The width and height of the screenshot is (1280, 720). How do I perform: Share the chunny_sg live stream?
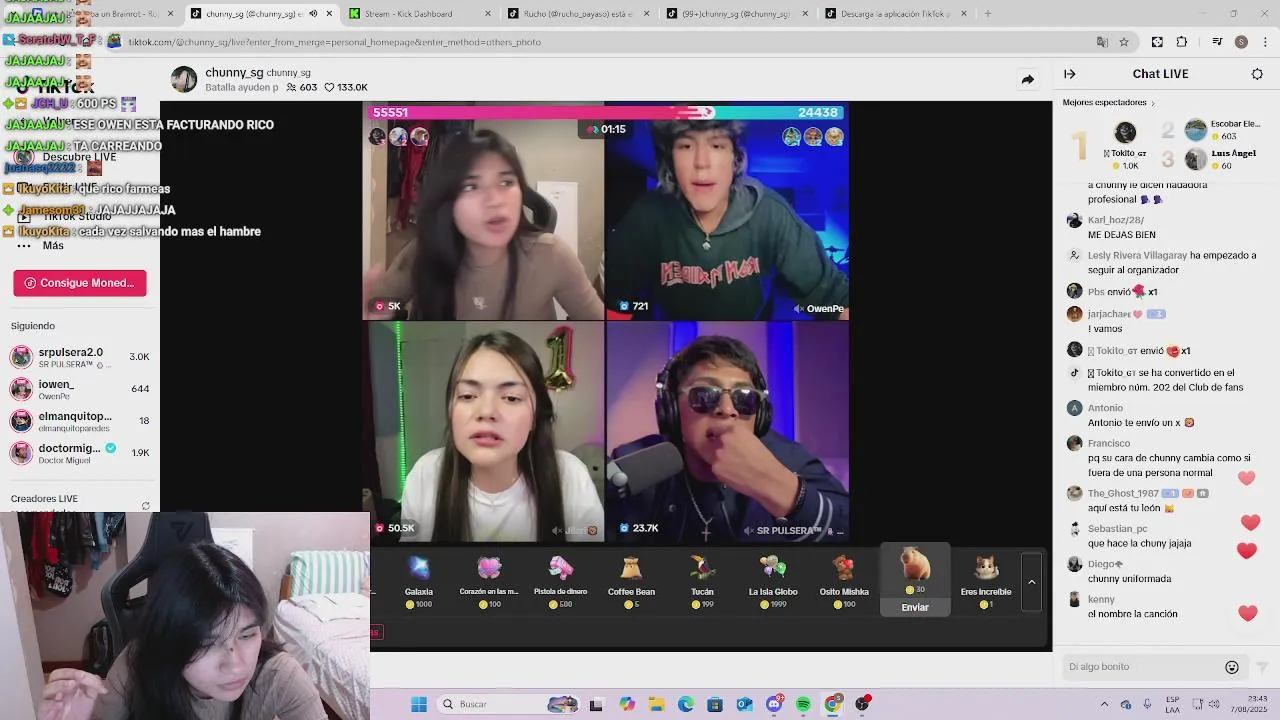click(1027, 79)
